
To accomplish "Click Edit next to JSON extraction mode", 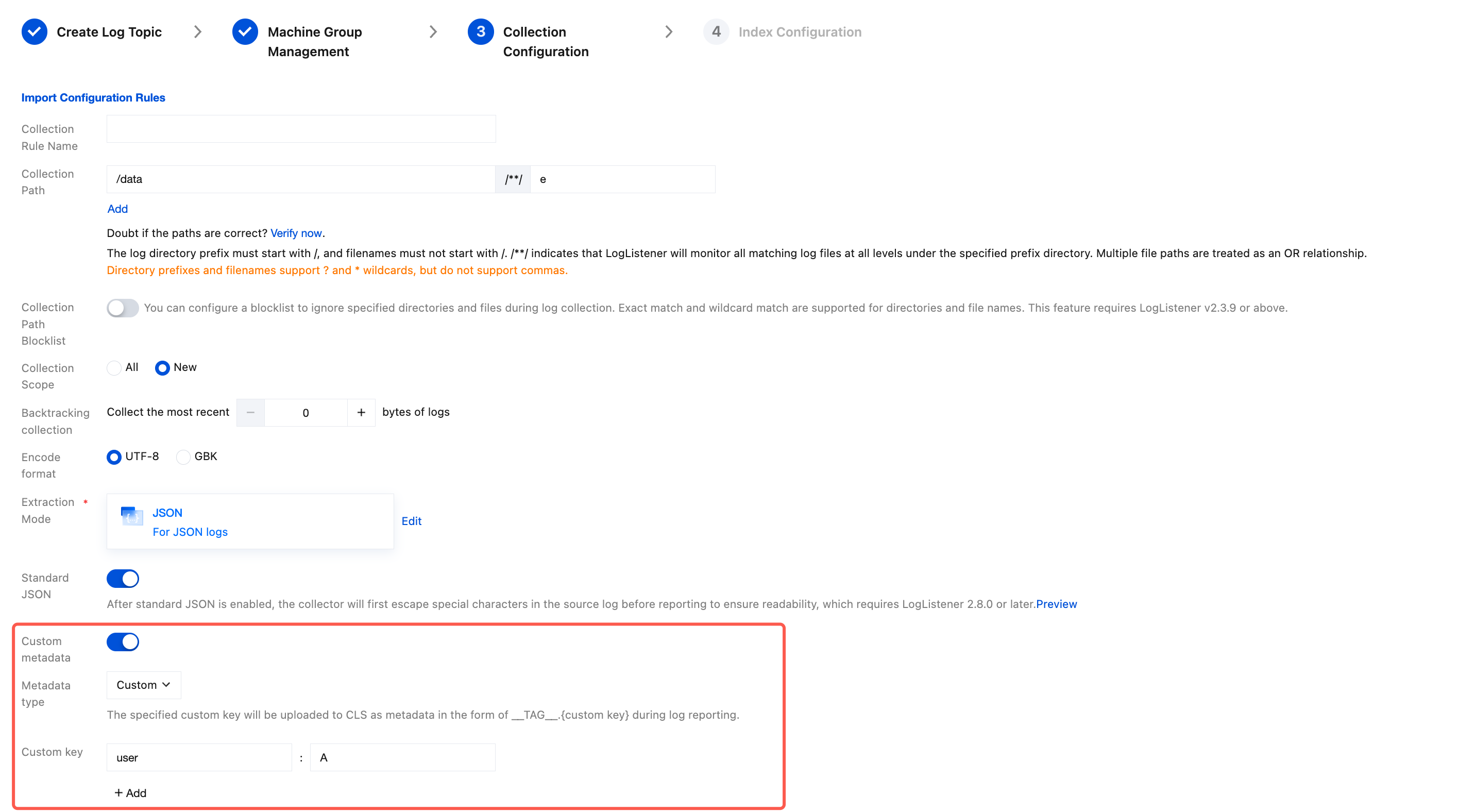I will (x=412, y=521).
